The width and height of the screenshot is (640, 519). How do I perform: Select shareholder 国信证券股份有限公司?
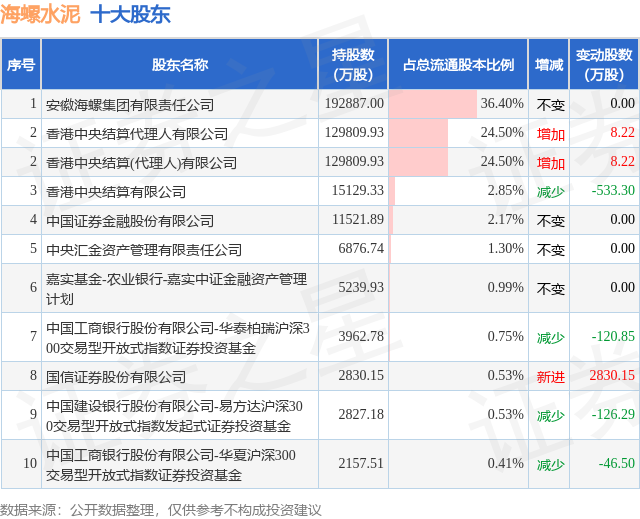point(116,377)
